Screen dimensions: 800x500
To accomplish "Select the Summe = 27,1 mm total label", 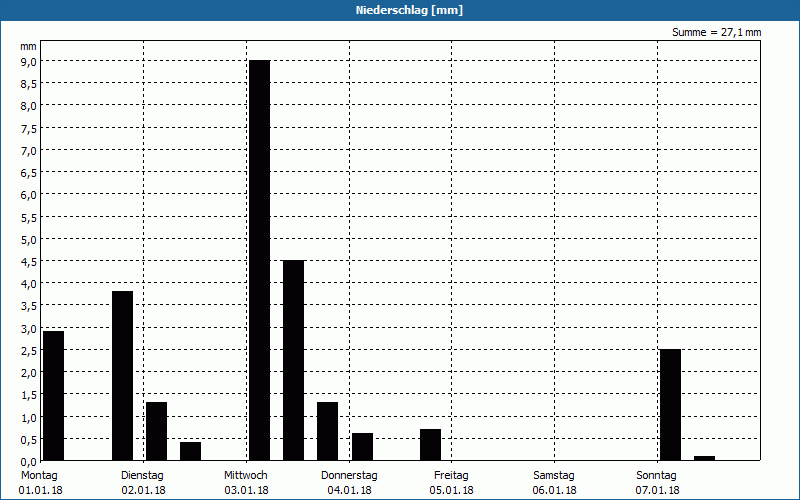I will click(716, 33).
